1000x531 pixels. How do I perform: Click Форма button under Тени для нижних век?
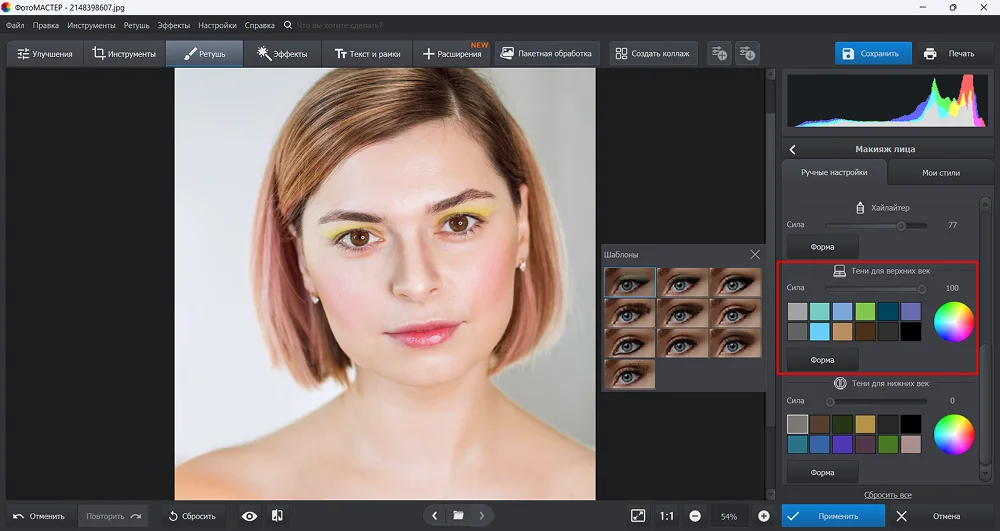822,472
